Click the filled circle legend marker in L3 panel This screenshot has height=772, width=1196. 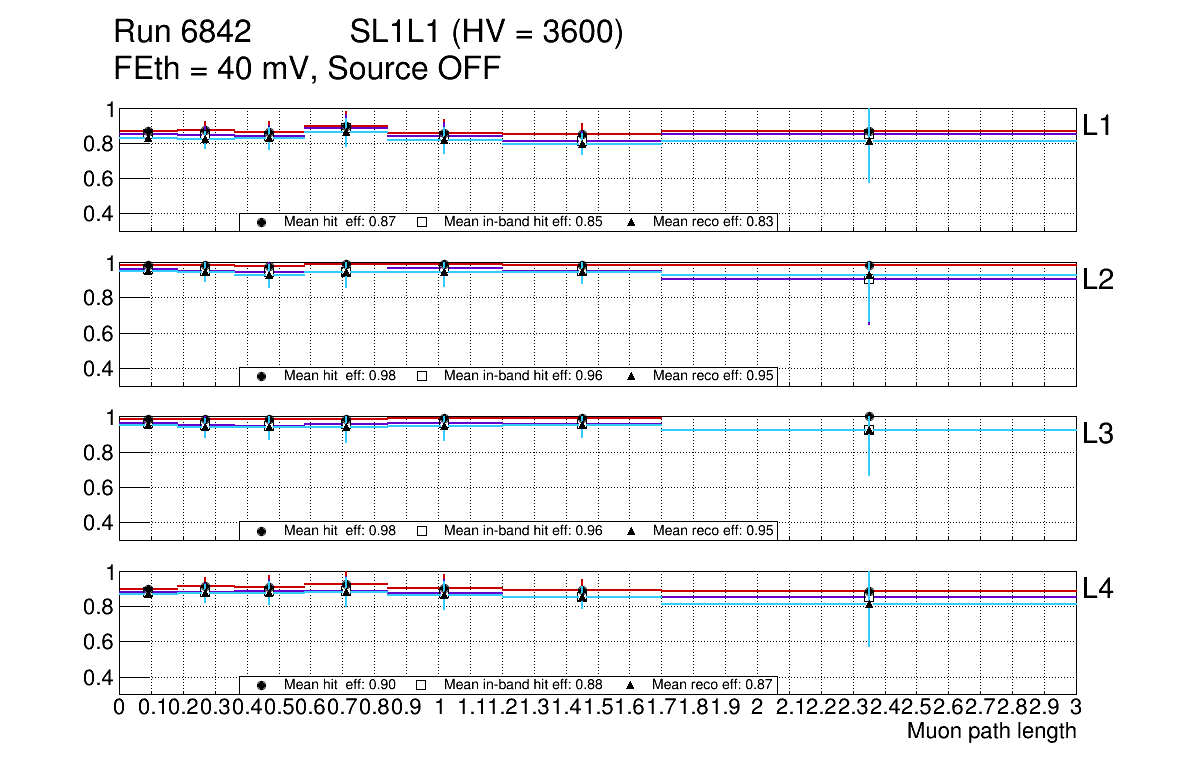point(262,531)
